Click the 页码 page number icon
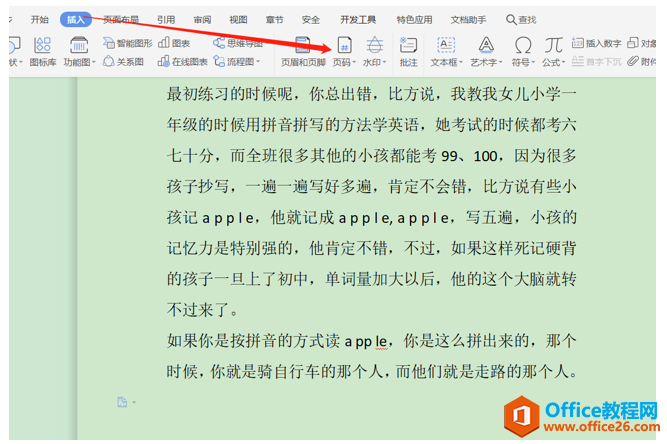This screenshot has width=667, height=444. pos(344,45)
